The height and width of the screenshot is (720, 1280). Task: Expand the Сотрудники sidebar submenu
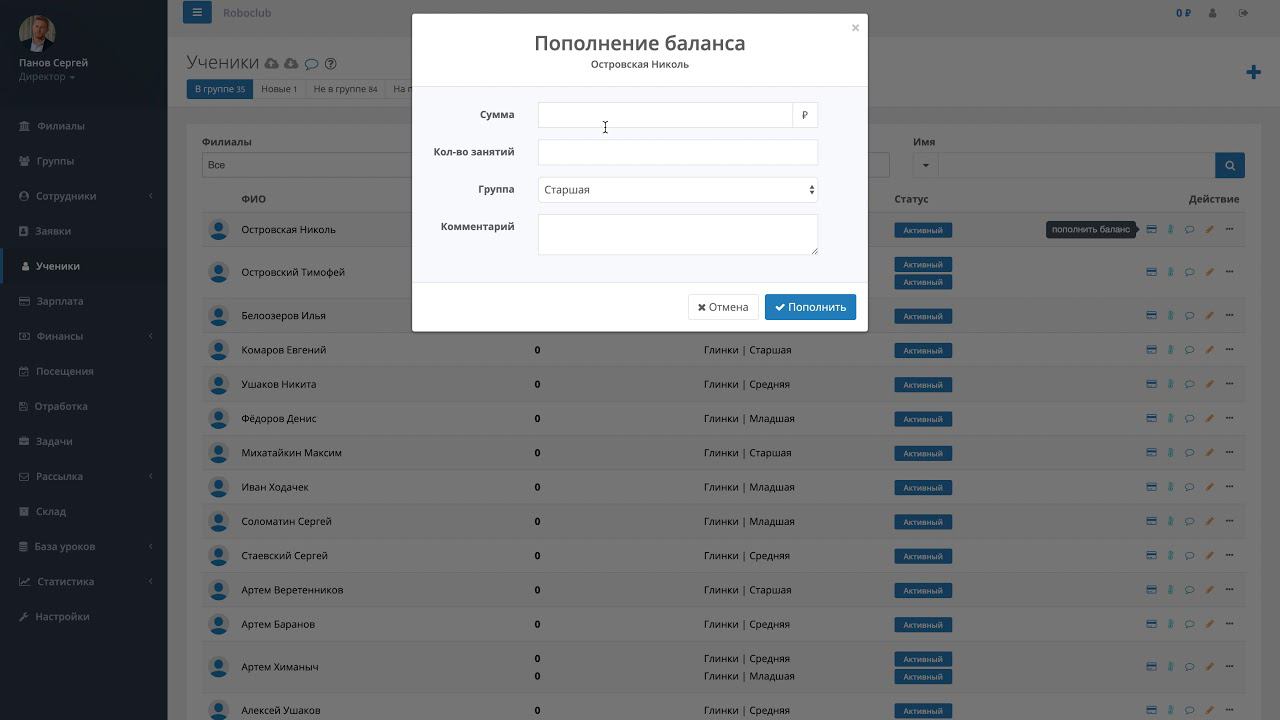[x=84, y=196]
